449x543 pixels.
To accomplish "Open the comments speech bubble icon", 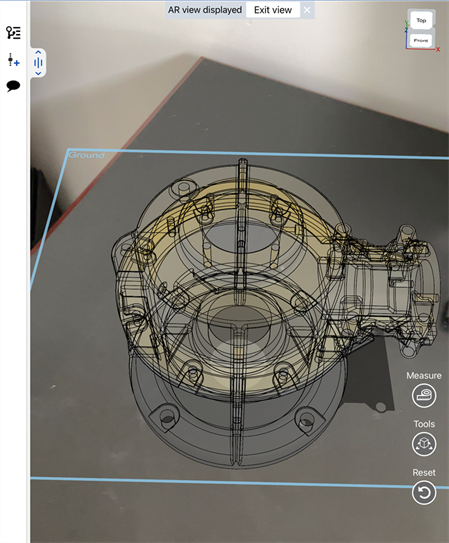I will pyautogui.click(x=14, y=86).
